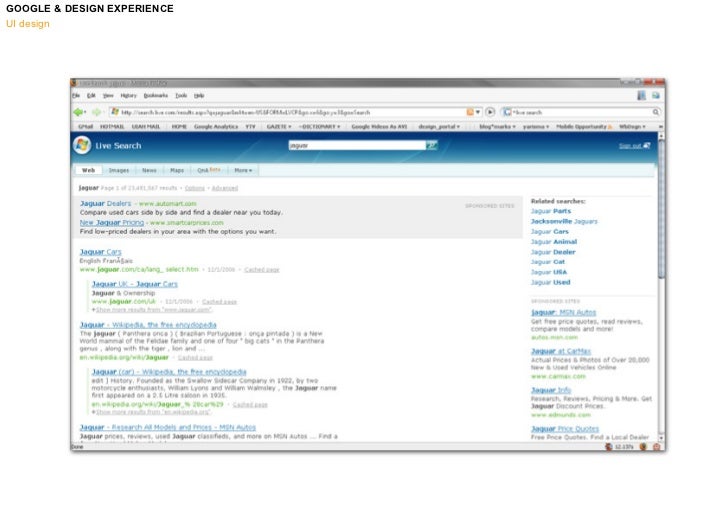Click the Google Videos As AVI bookmark
This screenshot has width=728, height=515.
[379, 126]
